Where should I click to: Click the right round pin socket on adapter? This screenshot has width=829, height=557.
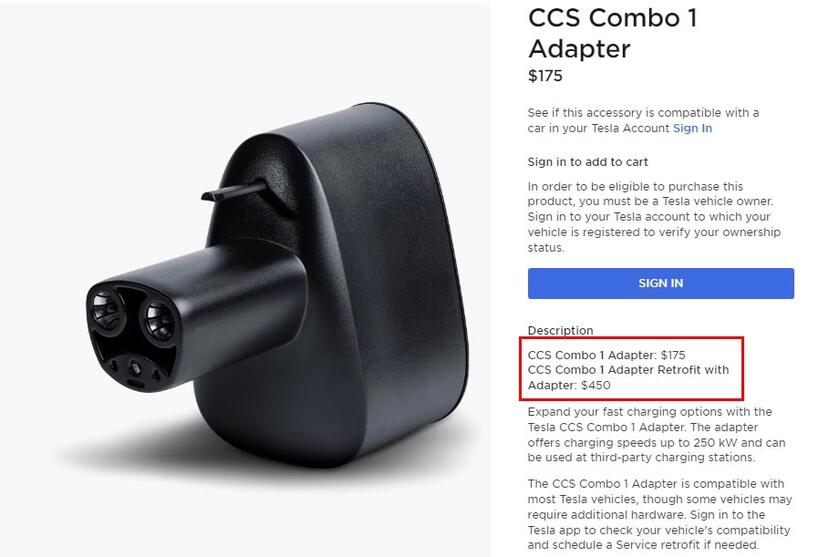click(159, 320)
